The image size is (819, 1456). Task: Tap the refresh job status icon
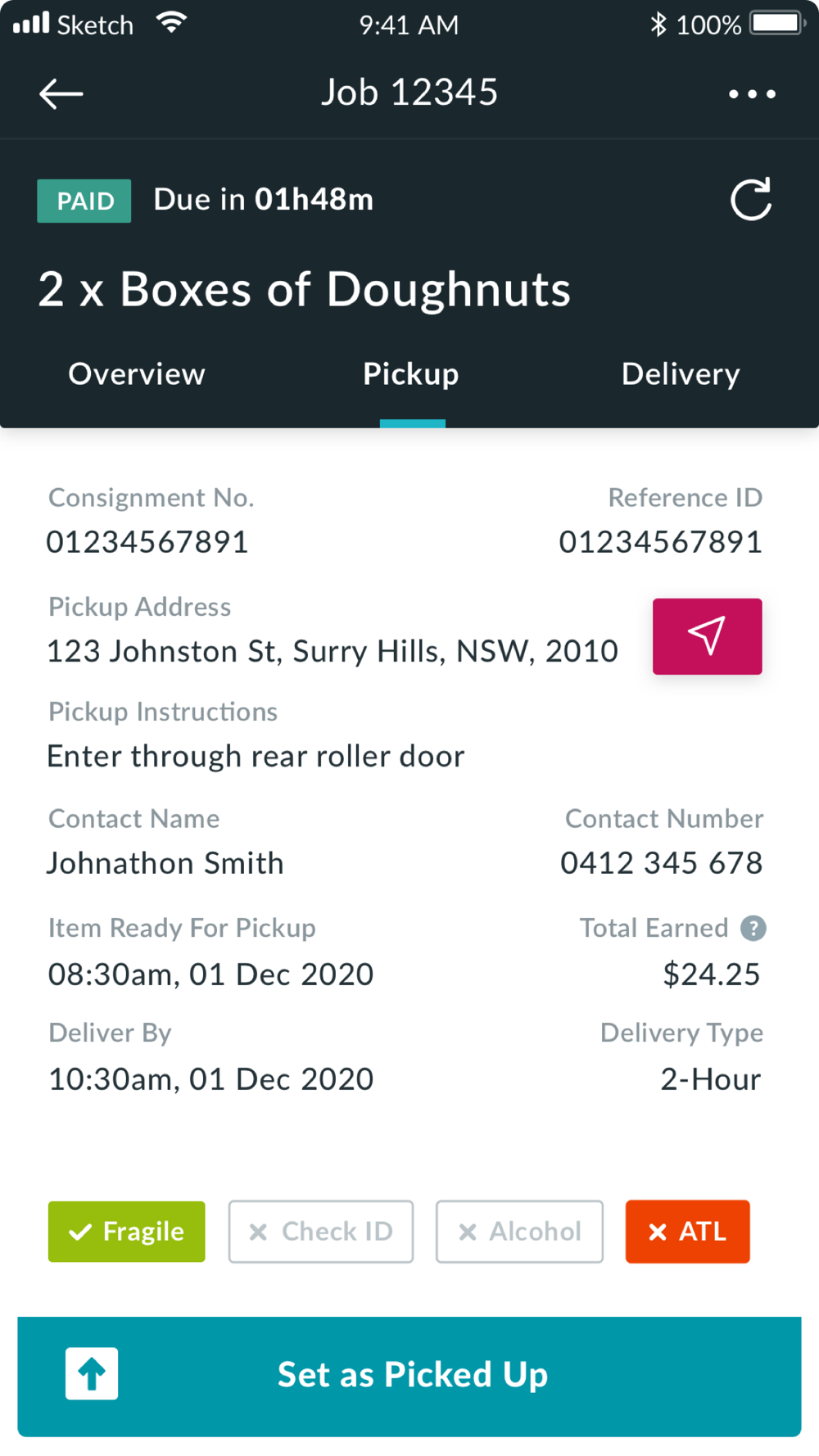[x=751, y=200]
